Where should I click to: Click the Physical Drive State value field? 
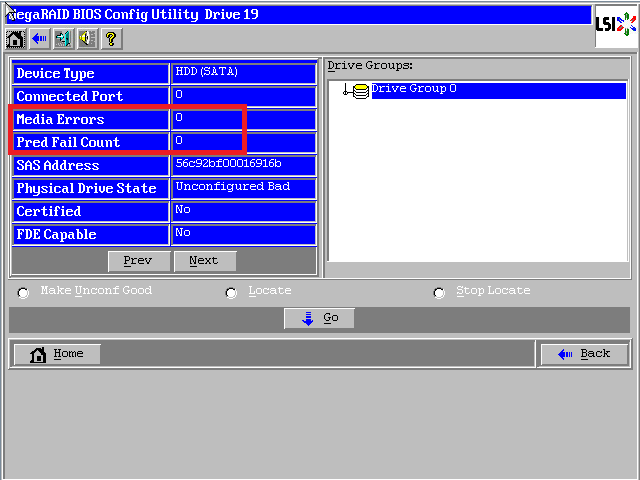[x=244, y=188]
